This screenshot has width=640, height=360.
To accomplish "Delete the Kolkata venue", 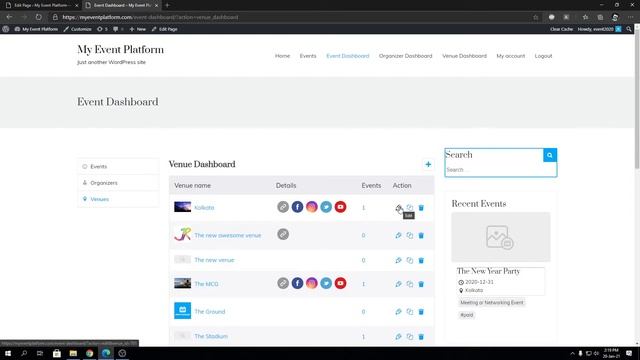I will [421, 208].
